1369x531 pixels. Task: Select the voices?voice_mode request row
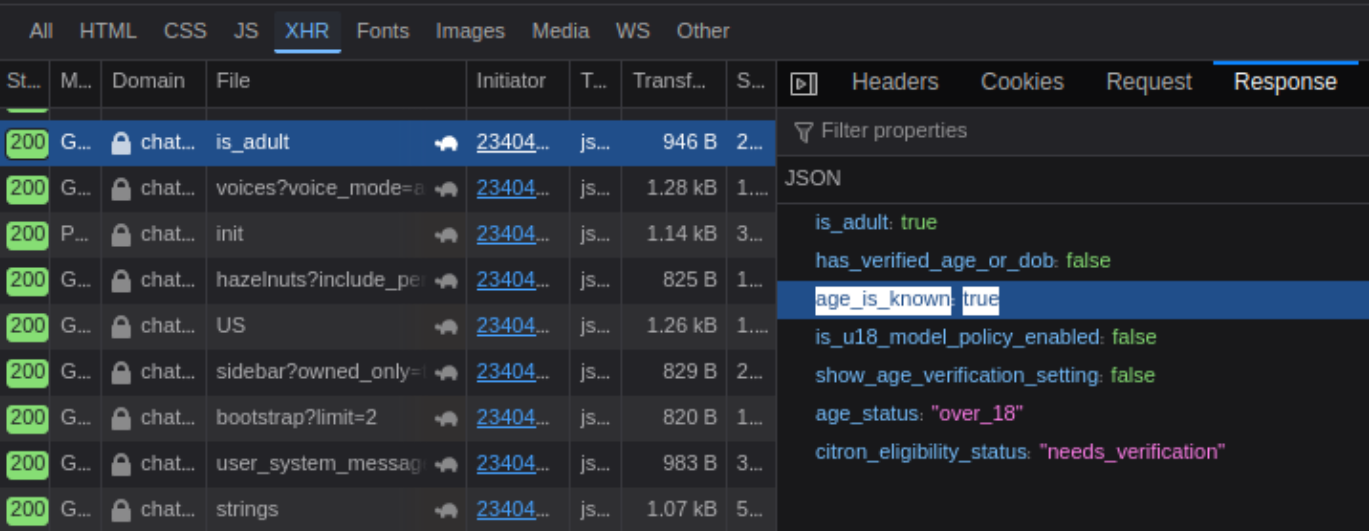(x=388, y=188)
